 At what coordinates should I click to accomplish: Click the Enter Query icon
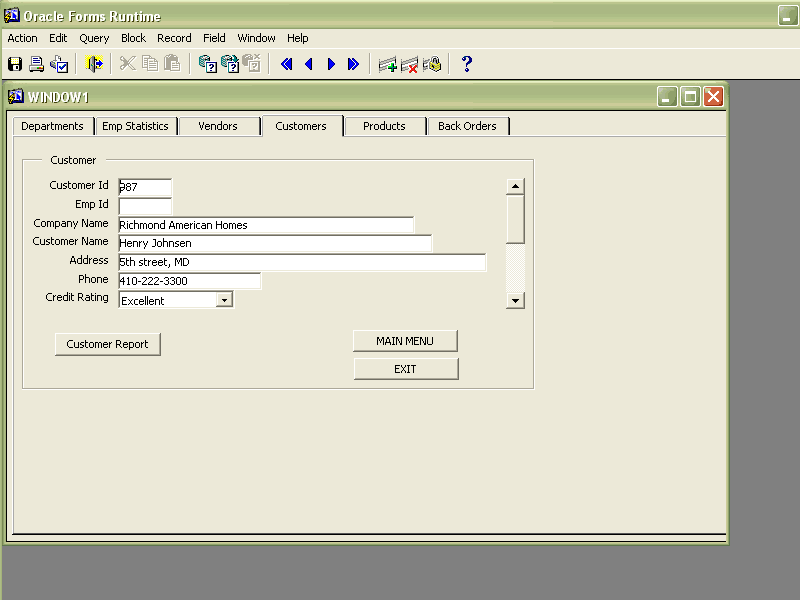(208, 64)
